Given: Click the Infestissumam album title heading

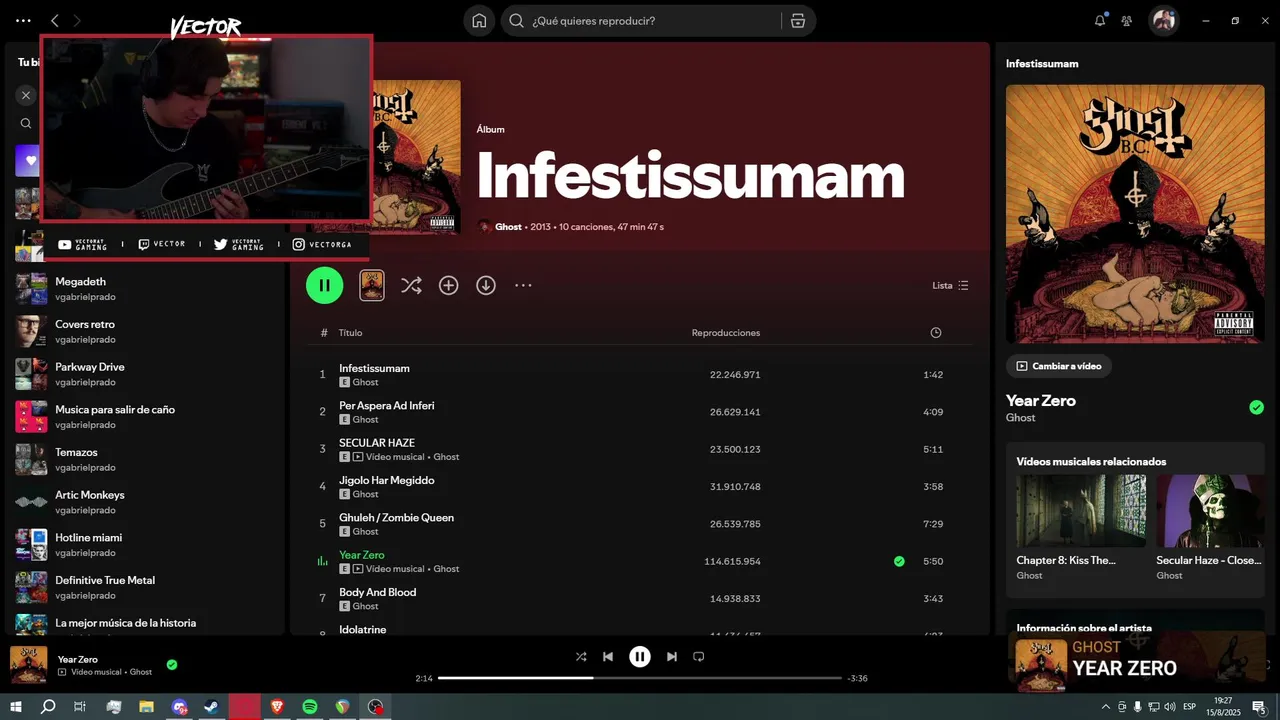Looking at the screenshot, I should click(x=690, y=176).
